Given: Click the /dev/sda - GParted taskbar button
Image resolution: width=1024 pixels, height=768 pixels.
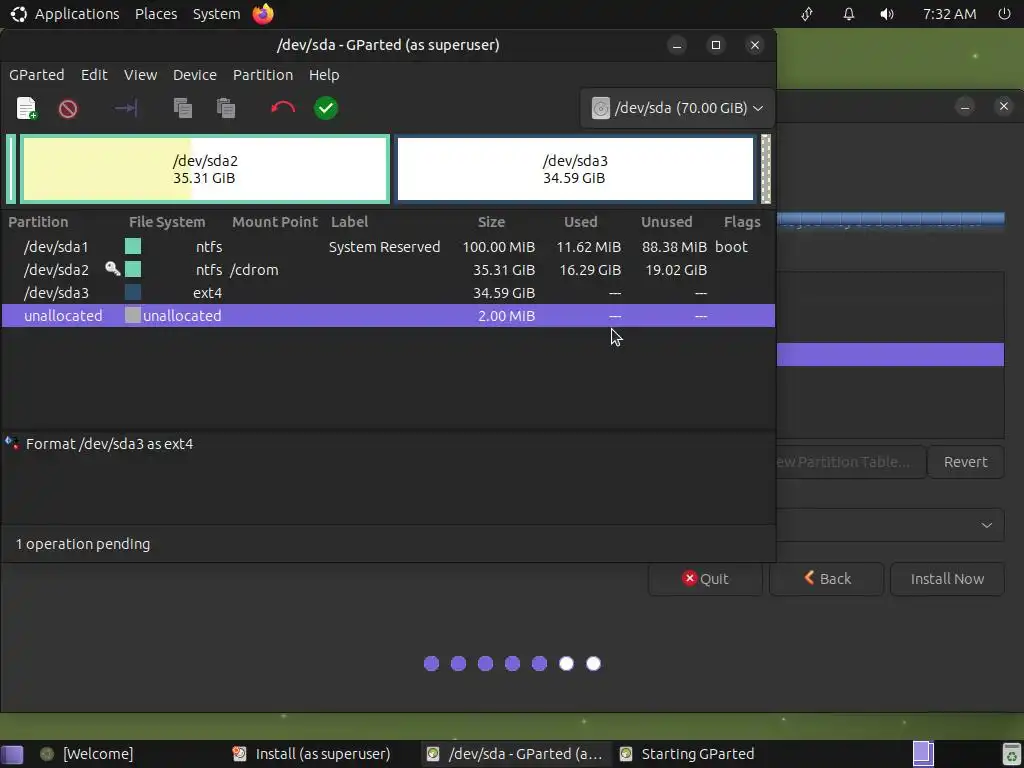Looking at the screenshot, I should (x=515, y=754).
